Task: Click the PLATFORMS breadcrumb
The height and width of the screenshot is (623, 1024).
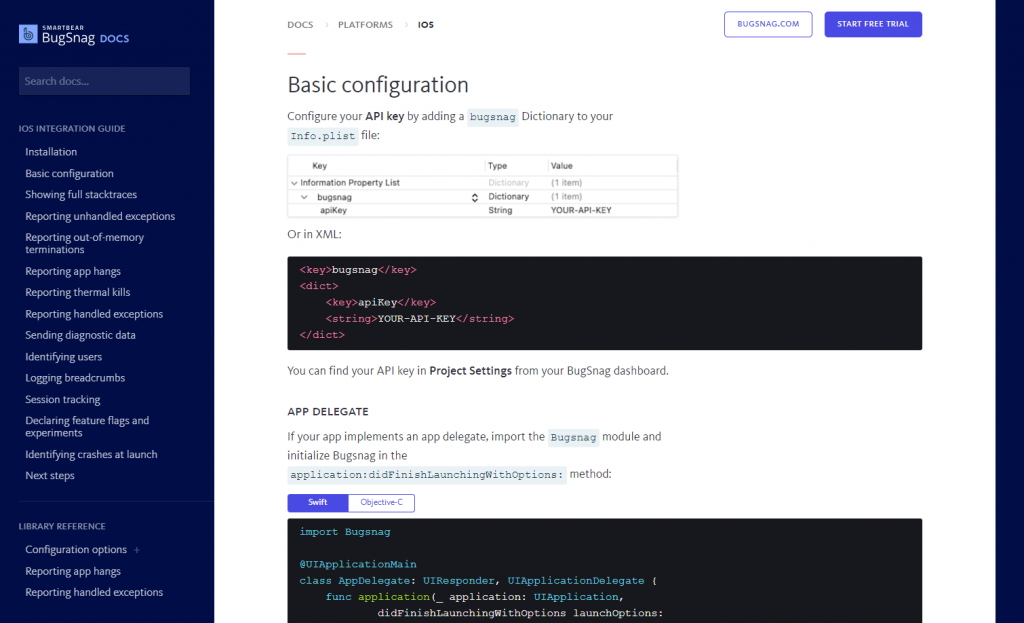Action: pyautogui.click(x=365, y=25)
